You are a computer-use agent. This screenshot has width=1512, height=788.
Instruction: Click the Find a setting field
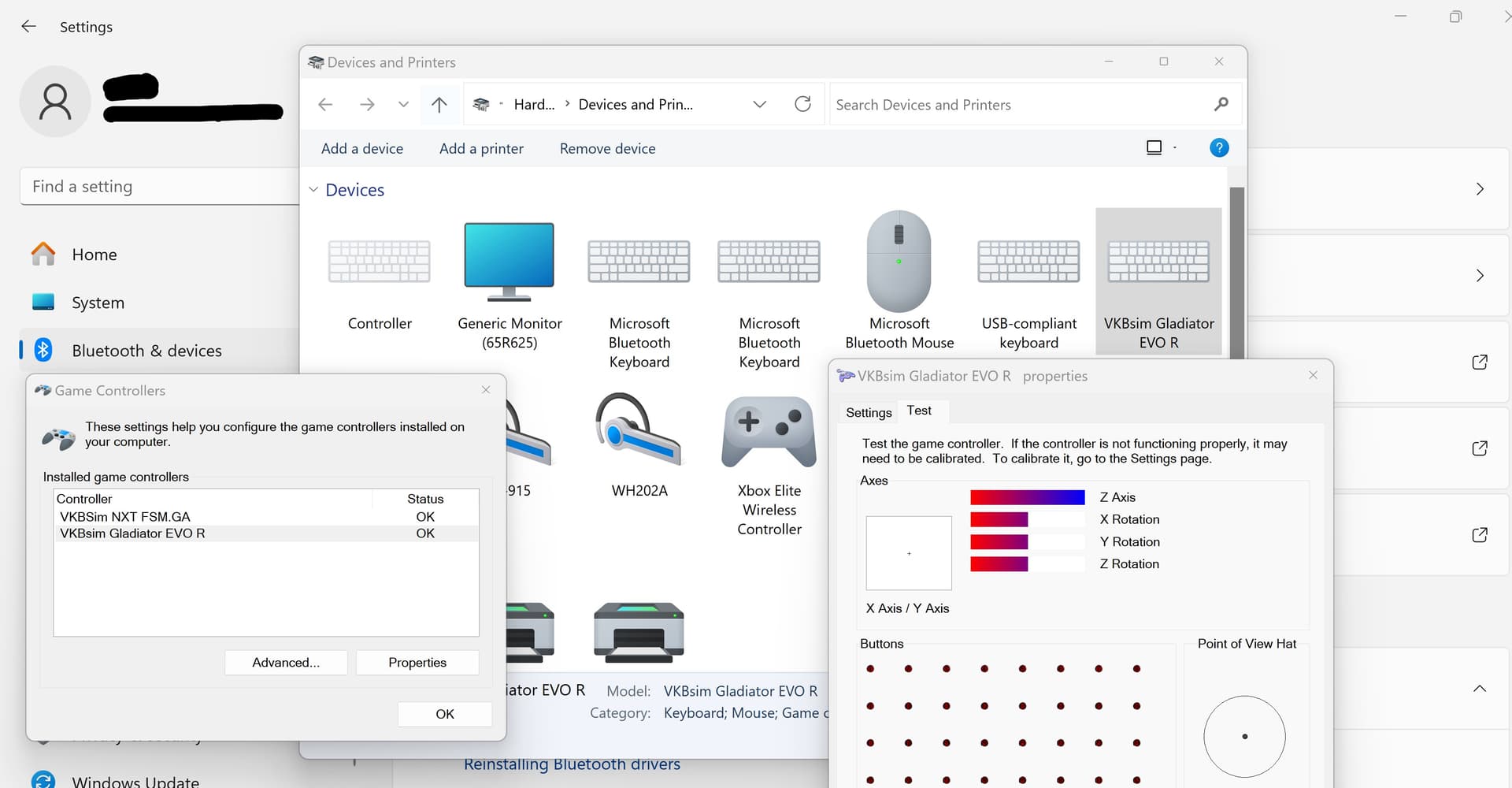(159, 187)
